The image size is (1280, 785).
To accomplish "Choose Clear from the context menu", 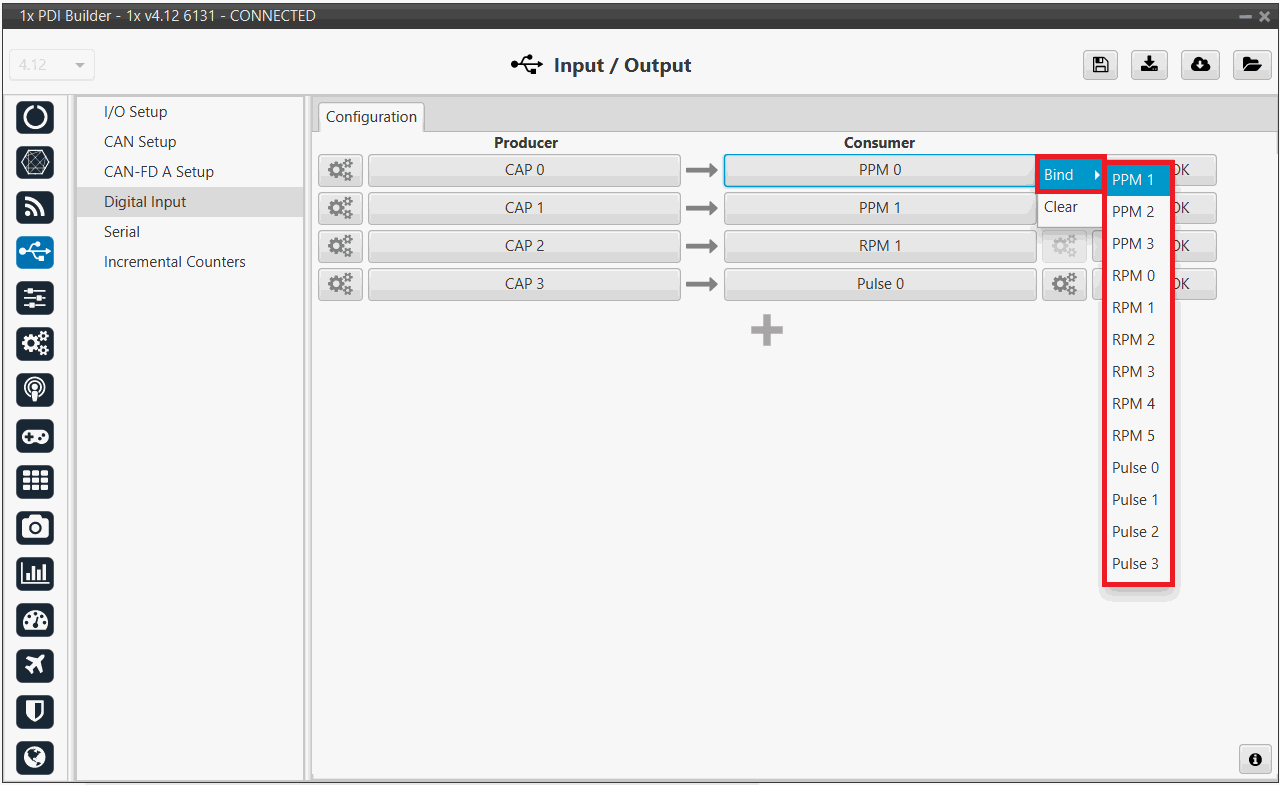I will tap(1061, 207).
